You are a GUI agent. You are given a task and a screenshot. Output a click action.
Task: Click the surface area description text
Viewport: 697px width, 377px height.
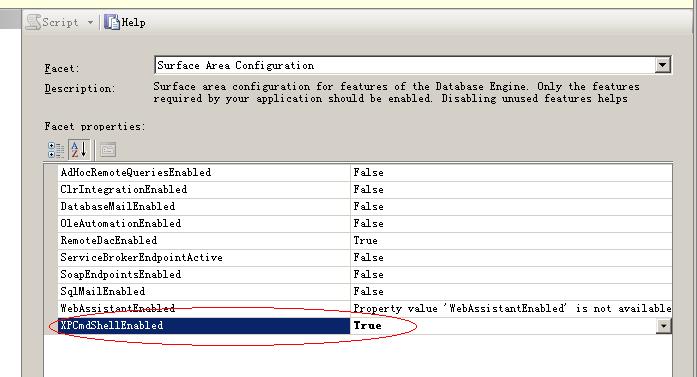tap(397, 92)
